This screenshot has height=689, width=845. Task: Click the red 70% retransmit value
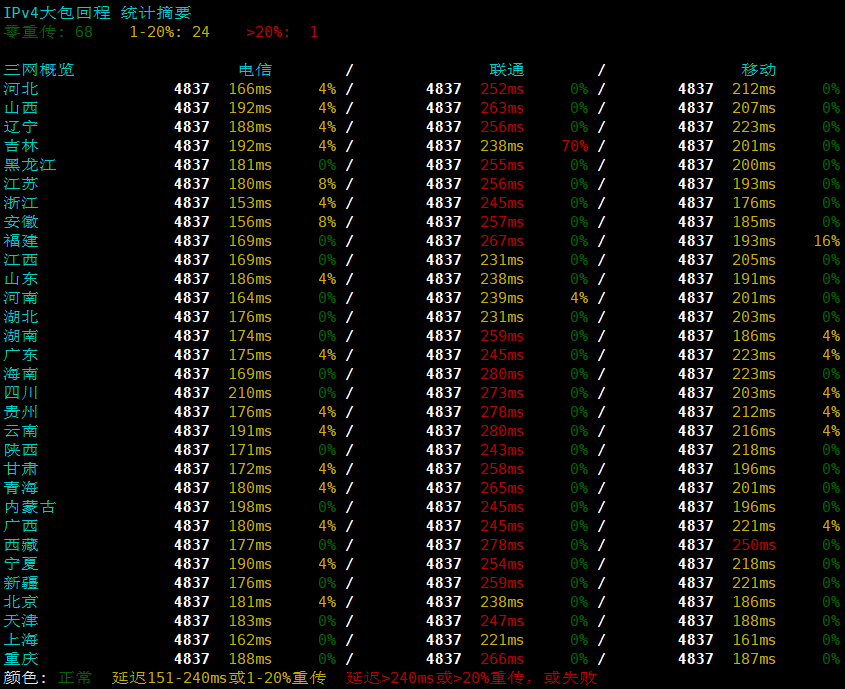click(x=574, y=146)
